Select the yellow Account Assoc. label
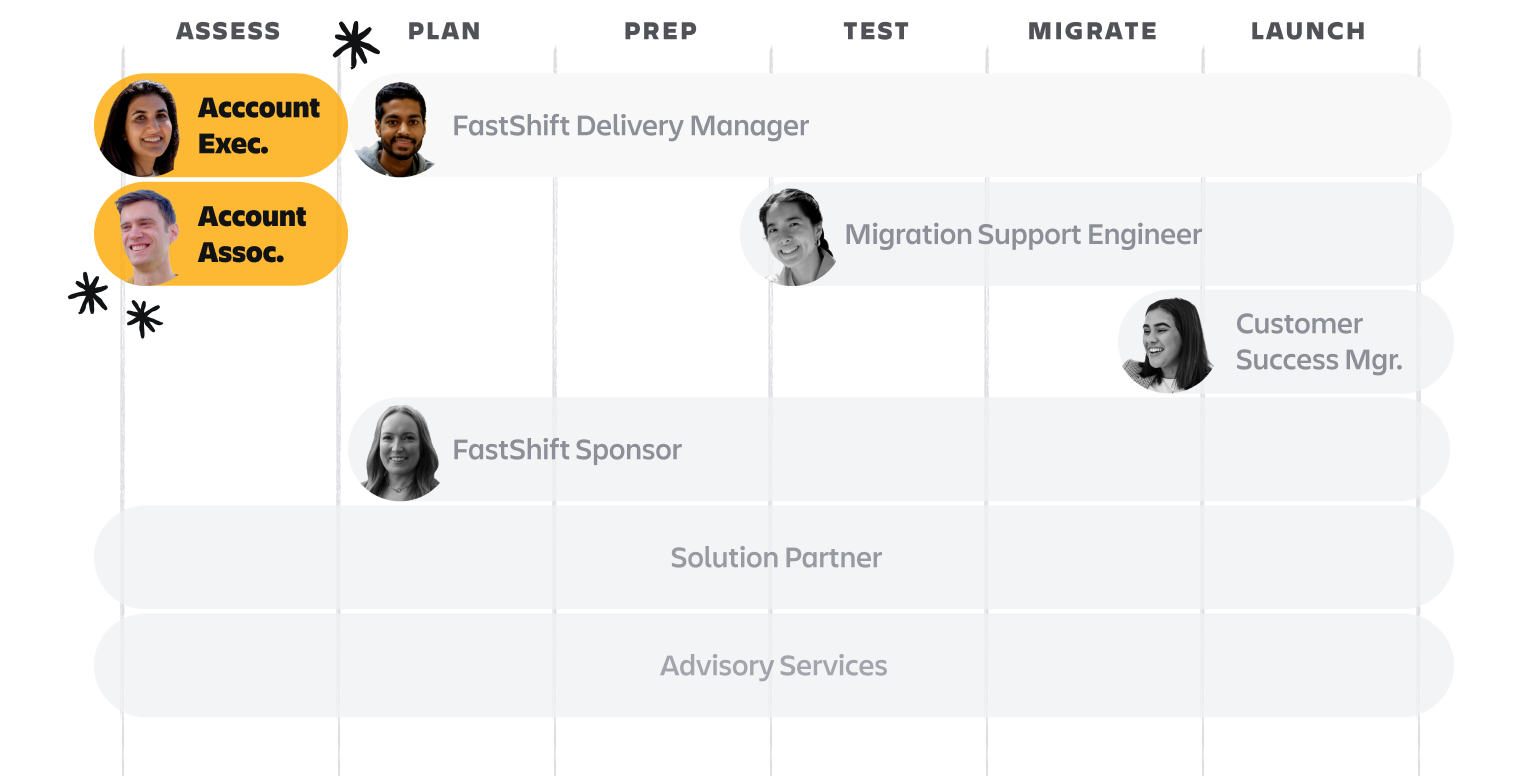 pyautogui.click(x=252, y=234)
